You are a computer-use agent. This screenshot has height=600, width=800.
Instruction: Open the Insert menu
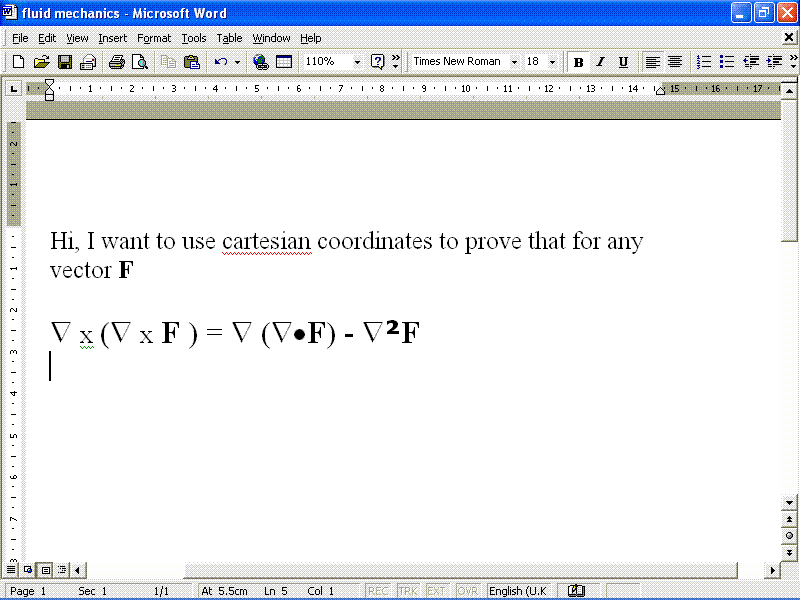112,38
